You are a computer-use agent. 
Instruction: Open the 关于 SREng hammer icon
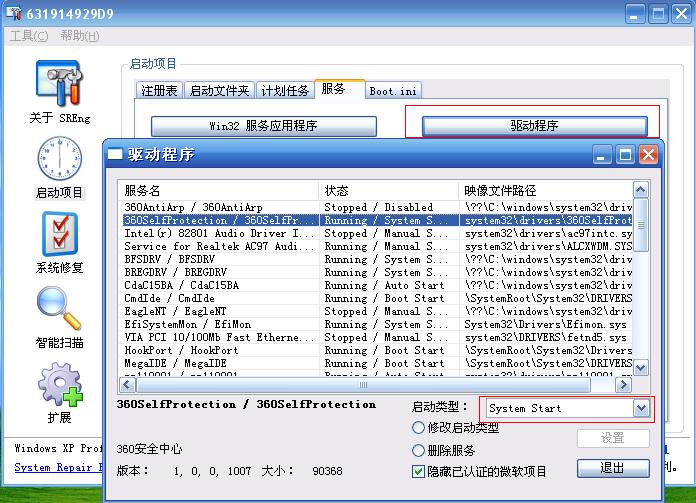59,83
